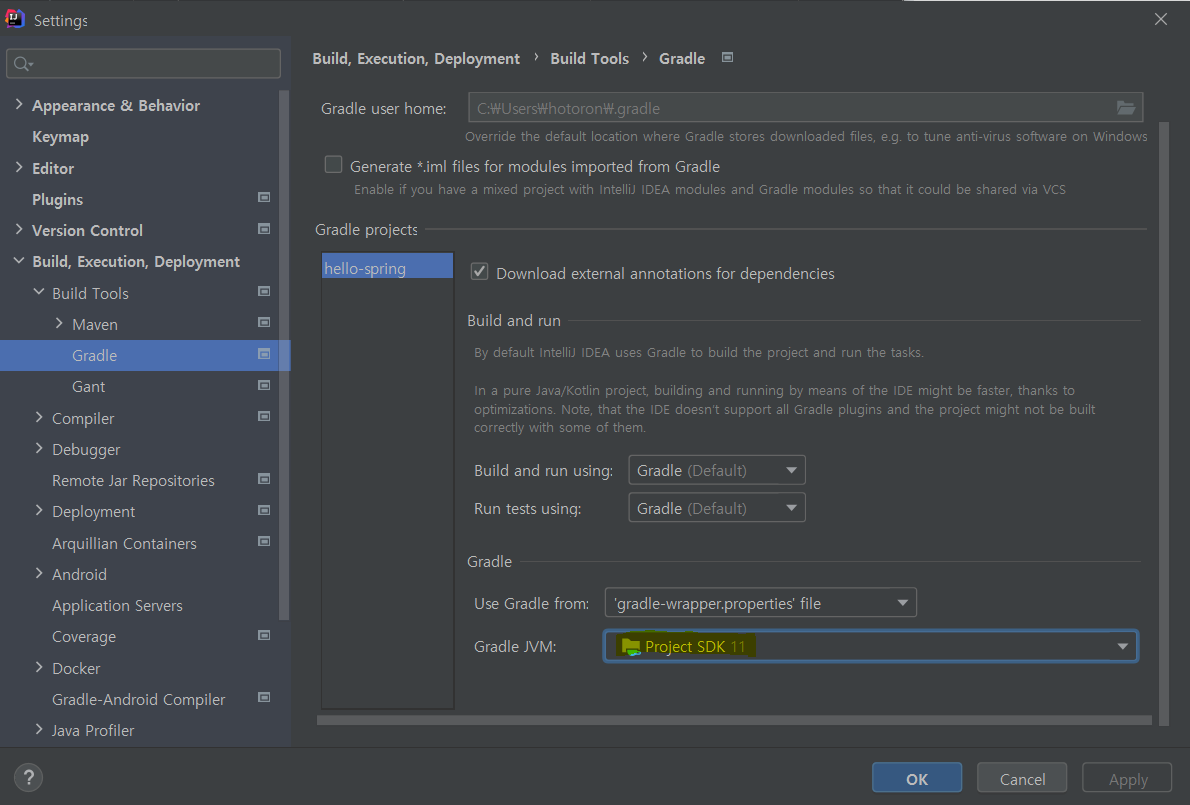Open the Gradle JVM dropdown arrow

(1122, 646)
